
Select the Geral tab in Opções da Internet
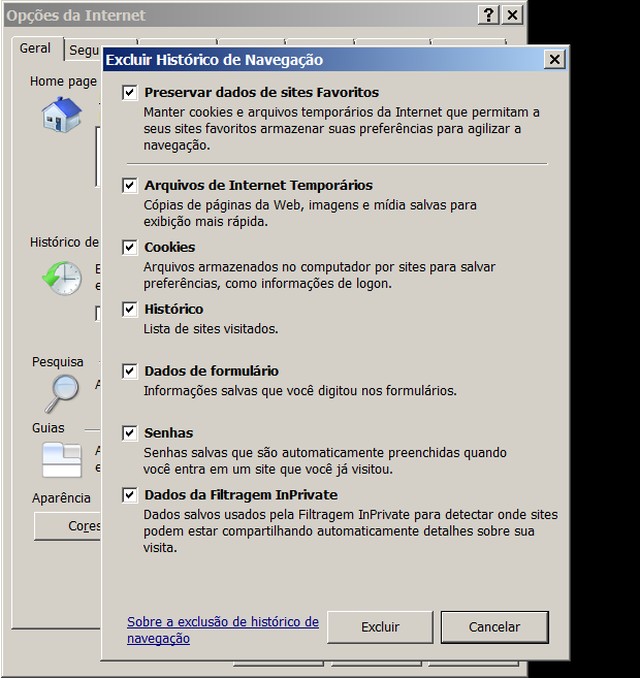[35, 48]
